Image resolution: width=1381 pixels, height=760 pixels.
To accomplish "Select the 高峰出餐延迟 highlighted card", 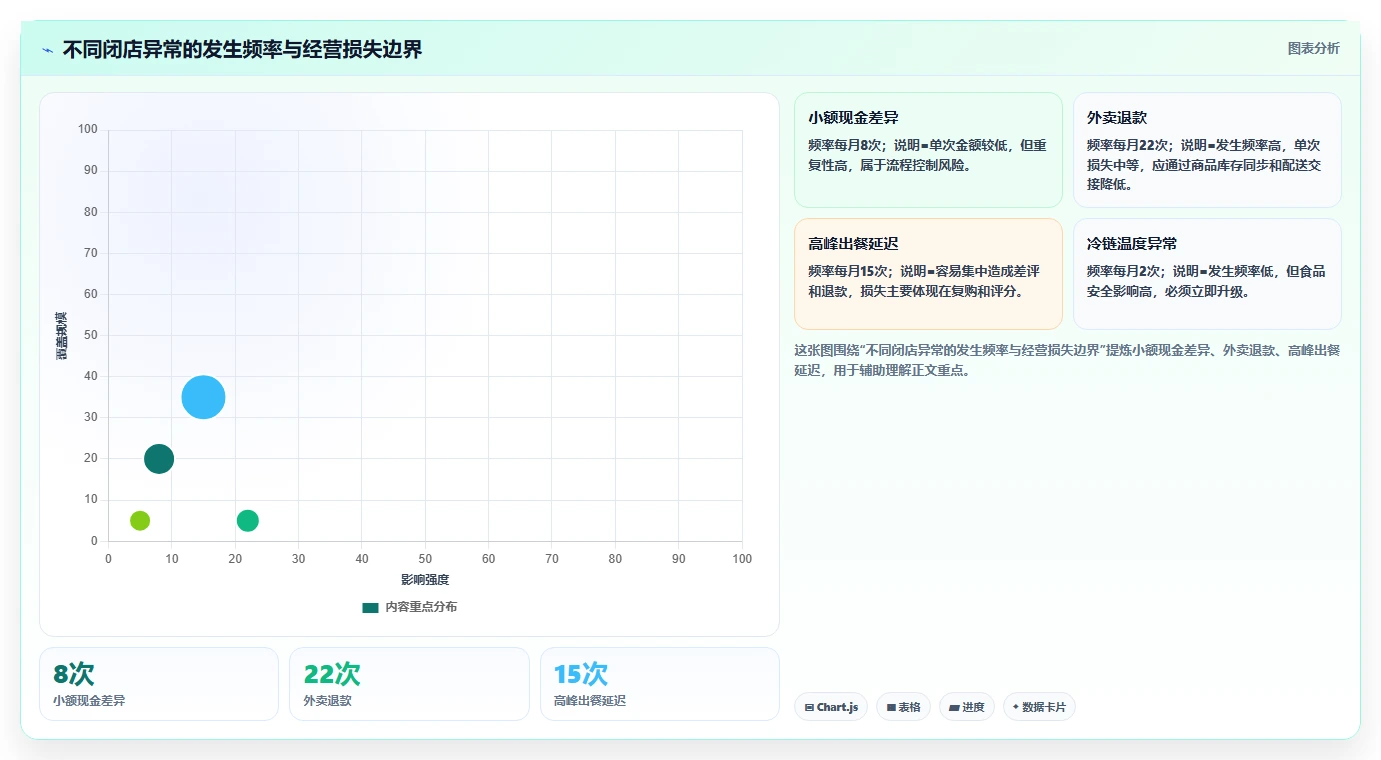I will click(x=928, y=274).
